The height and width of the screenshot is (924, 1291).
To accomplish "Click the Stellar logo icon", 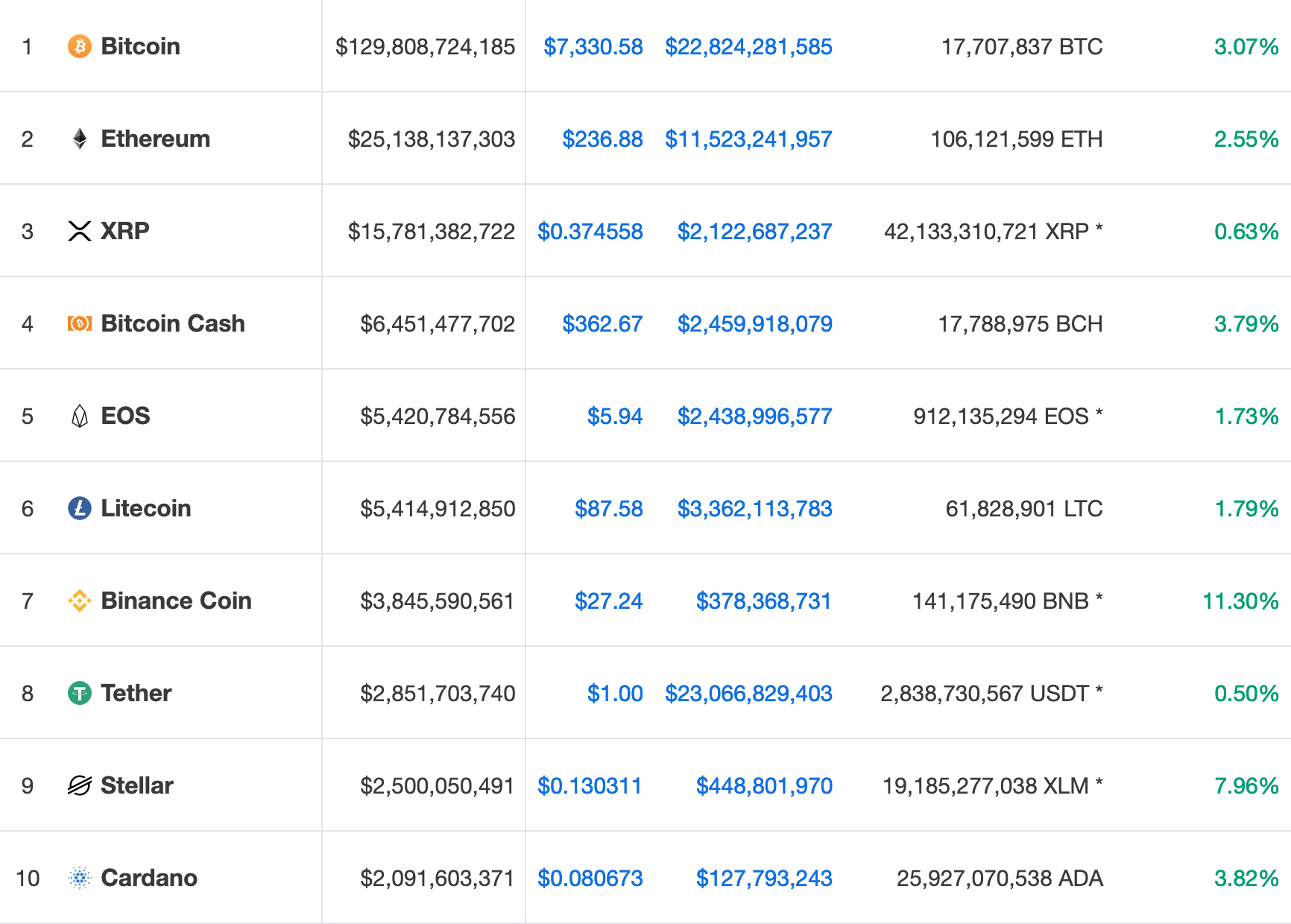I will (x=80, y=785).
